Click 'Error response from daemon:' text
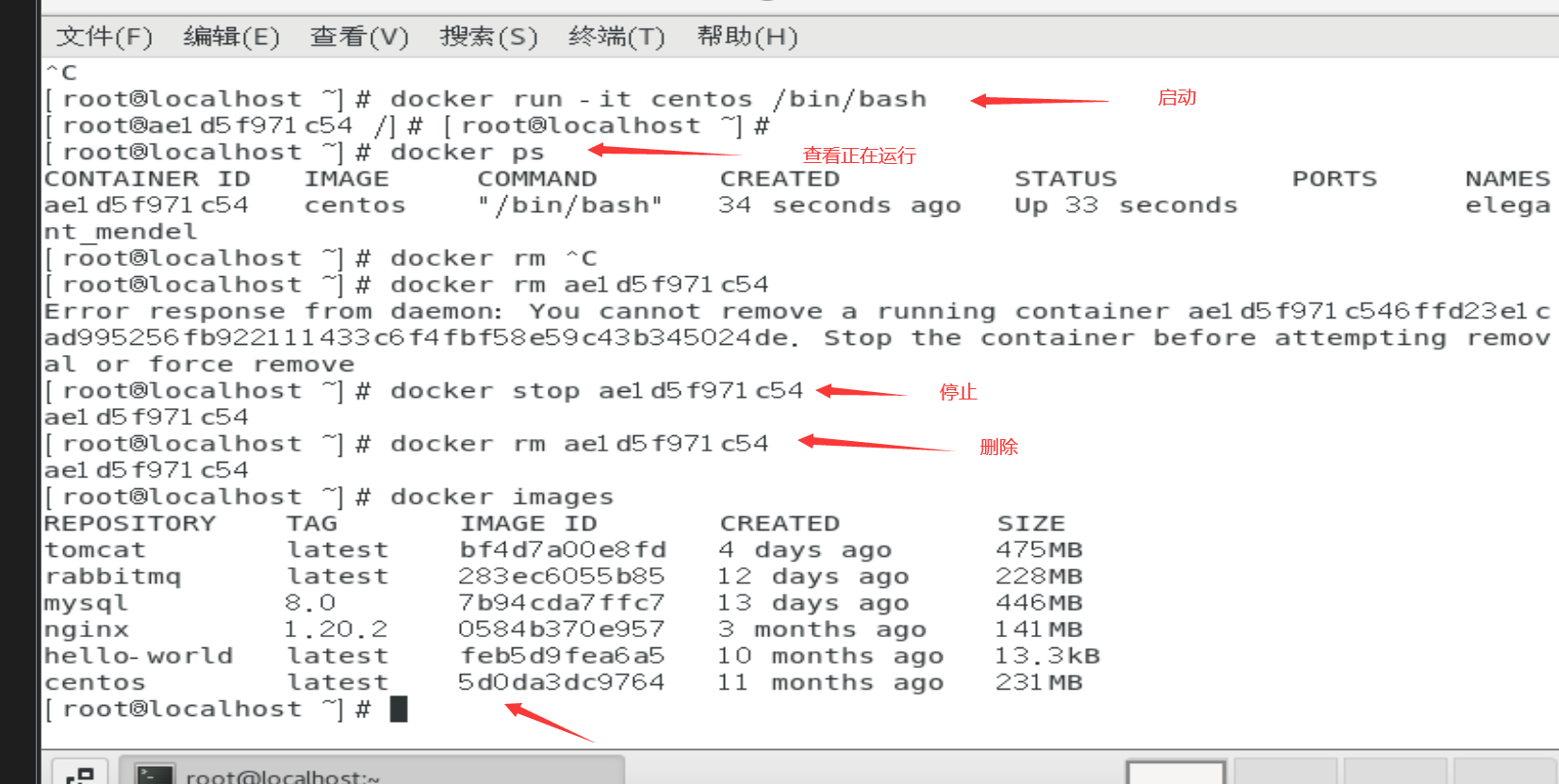Image resolution: width=1559 pixels, height=784 pixels. 273,312
